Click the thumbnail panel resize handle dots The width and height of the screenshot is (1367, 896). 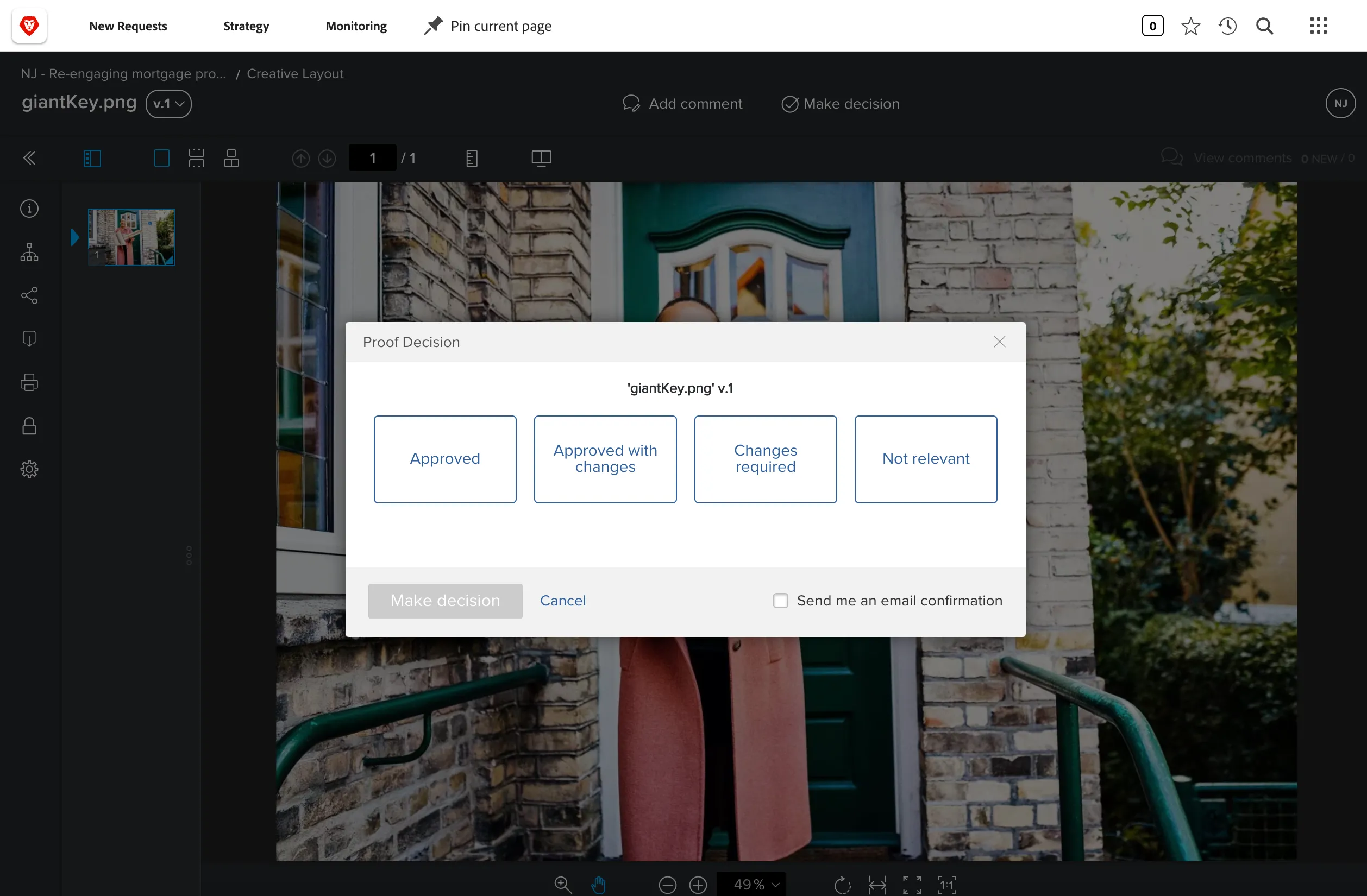[189, 555]
